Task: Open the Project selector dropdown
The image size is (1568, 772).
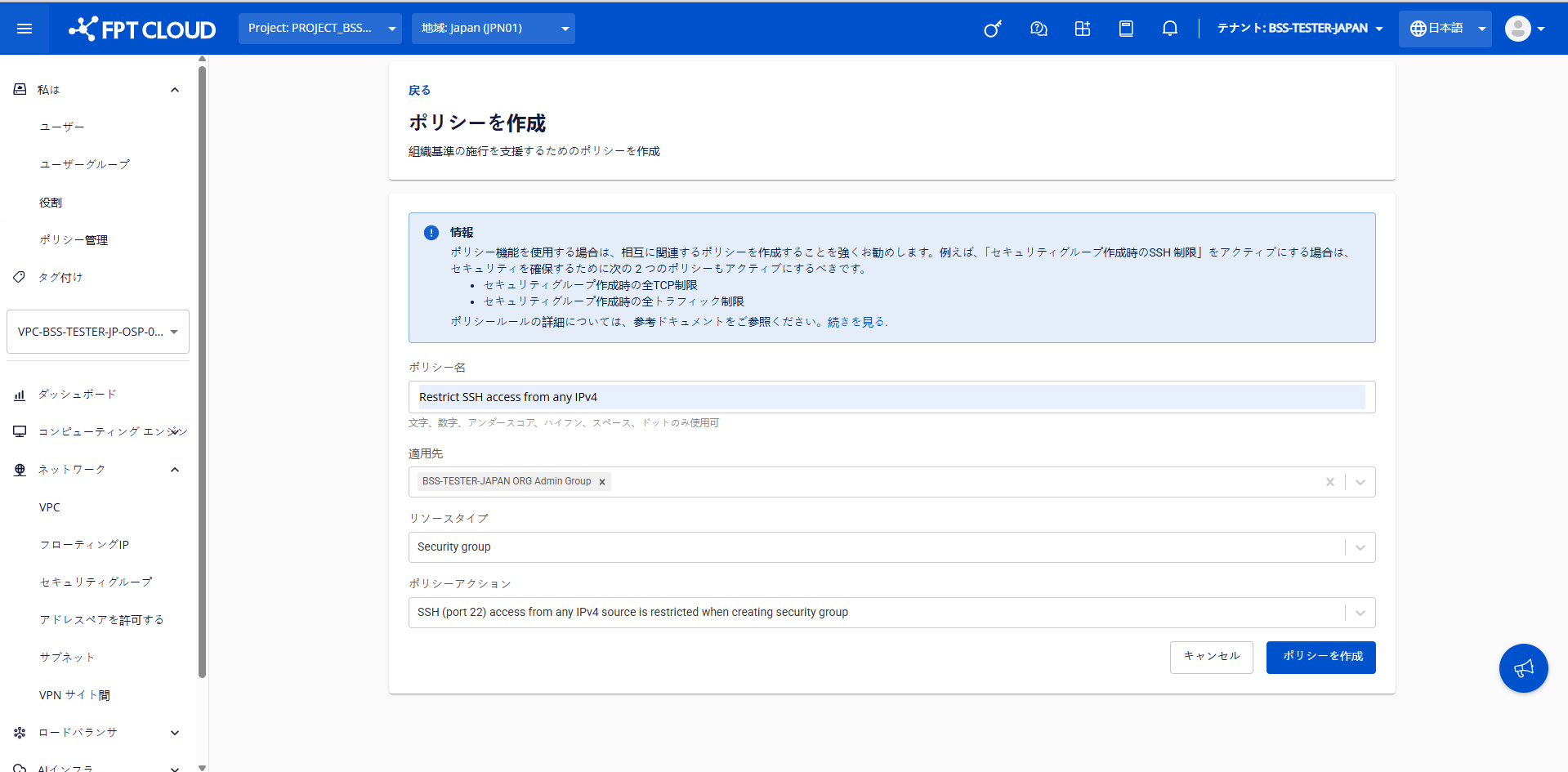Action: [320, 29]
